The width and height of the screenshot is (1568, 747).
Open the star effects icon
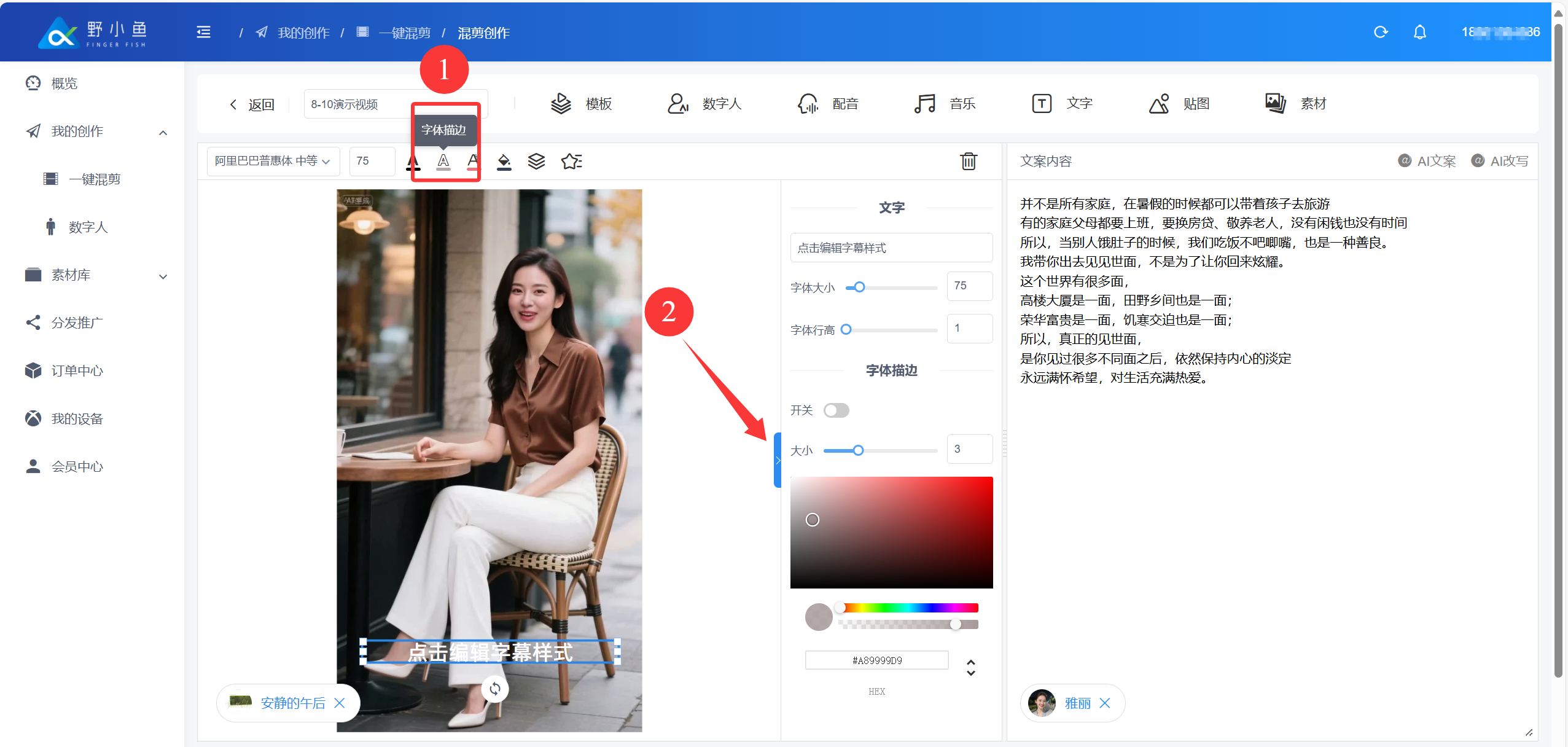571,162
